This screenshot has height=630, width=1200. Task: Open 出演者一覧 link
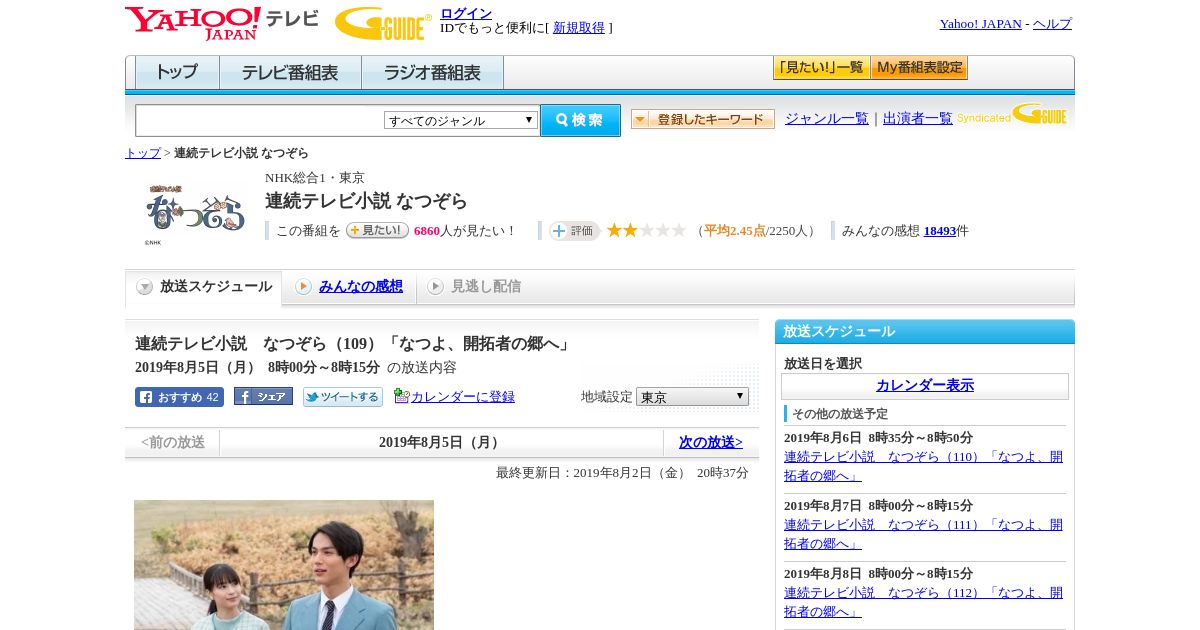(918, 118)
